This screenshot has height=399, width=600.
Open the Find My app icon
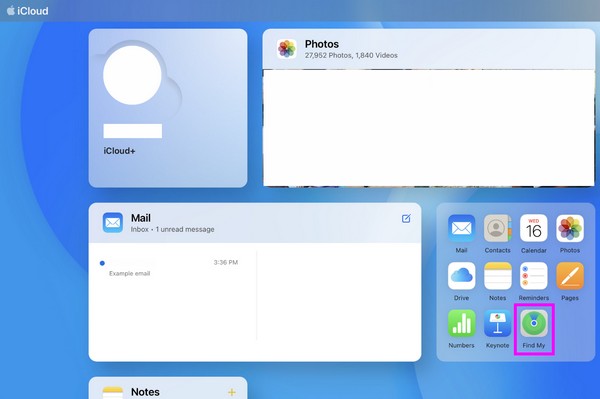pyautogui.click(x=534, y=323)
